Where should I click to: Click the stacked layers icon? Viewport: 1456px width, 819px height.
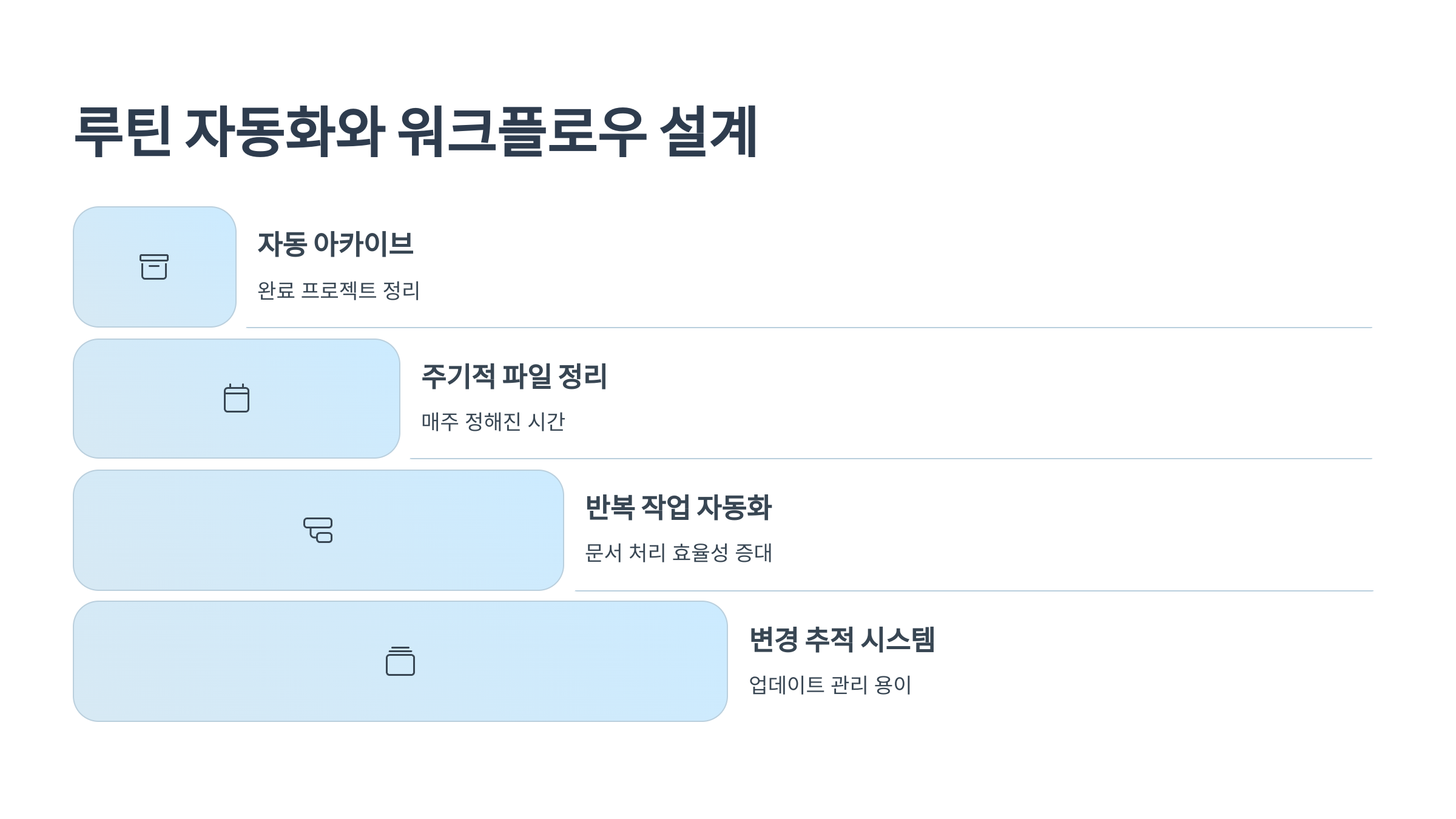[400, 661]
